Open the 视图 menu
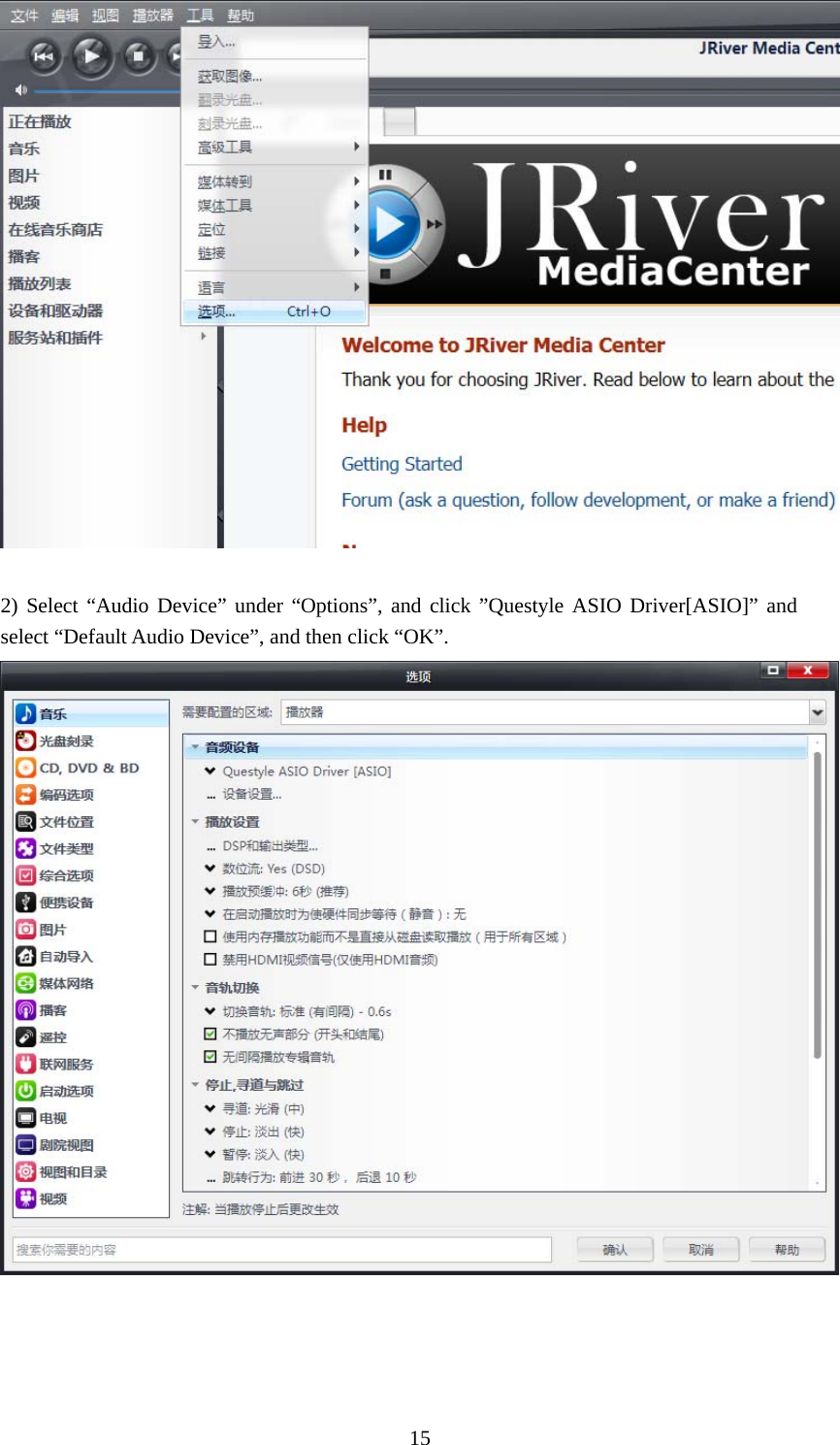This screenshot has width=840, height=1445. (106, 16)
